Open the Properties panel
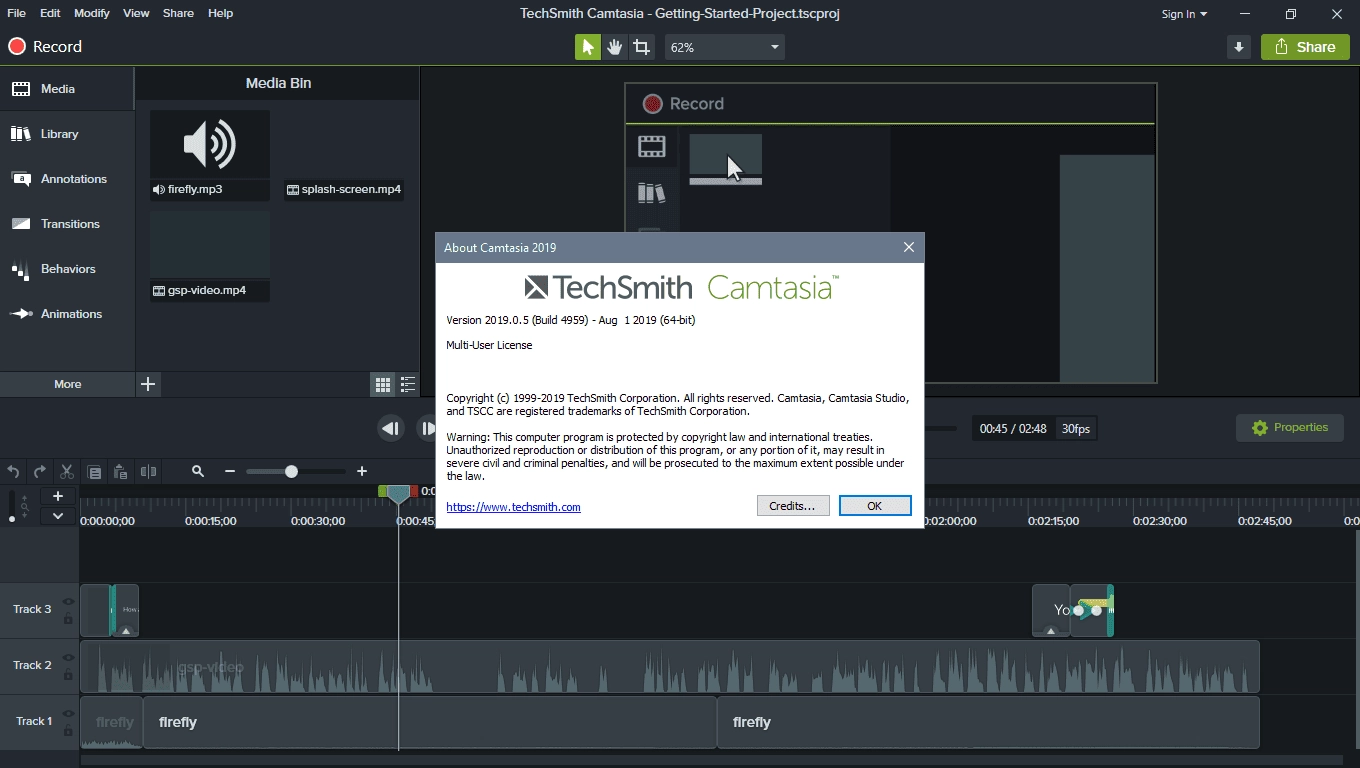Screen dimensions: 1360x768 click(x=1290, y=428)
